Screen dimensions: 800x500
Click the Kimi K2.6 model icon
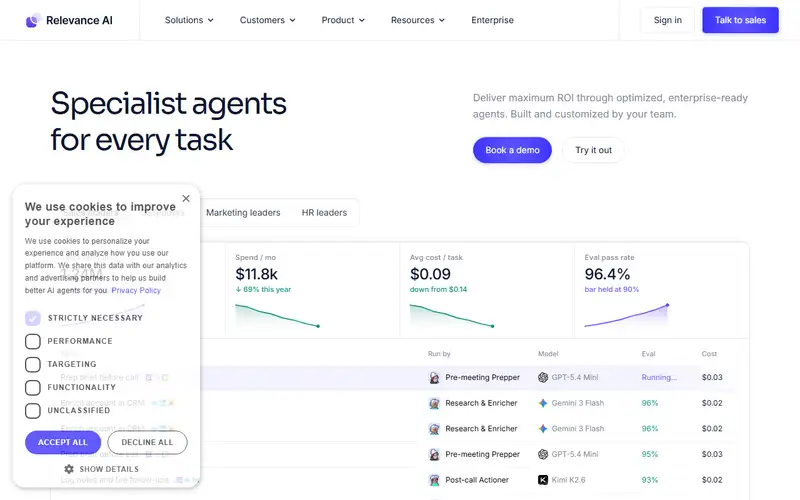click(543, 480)
